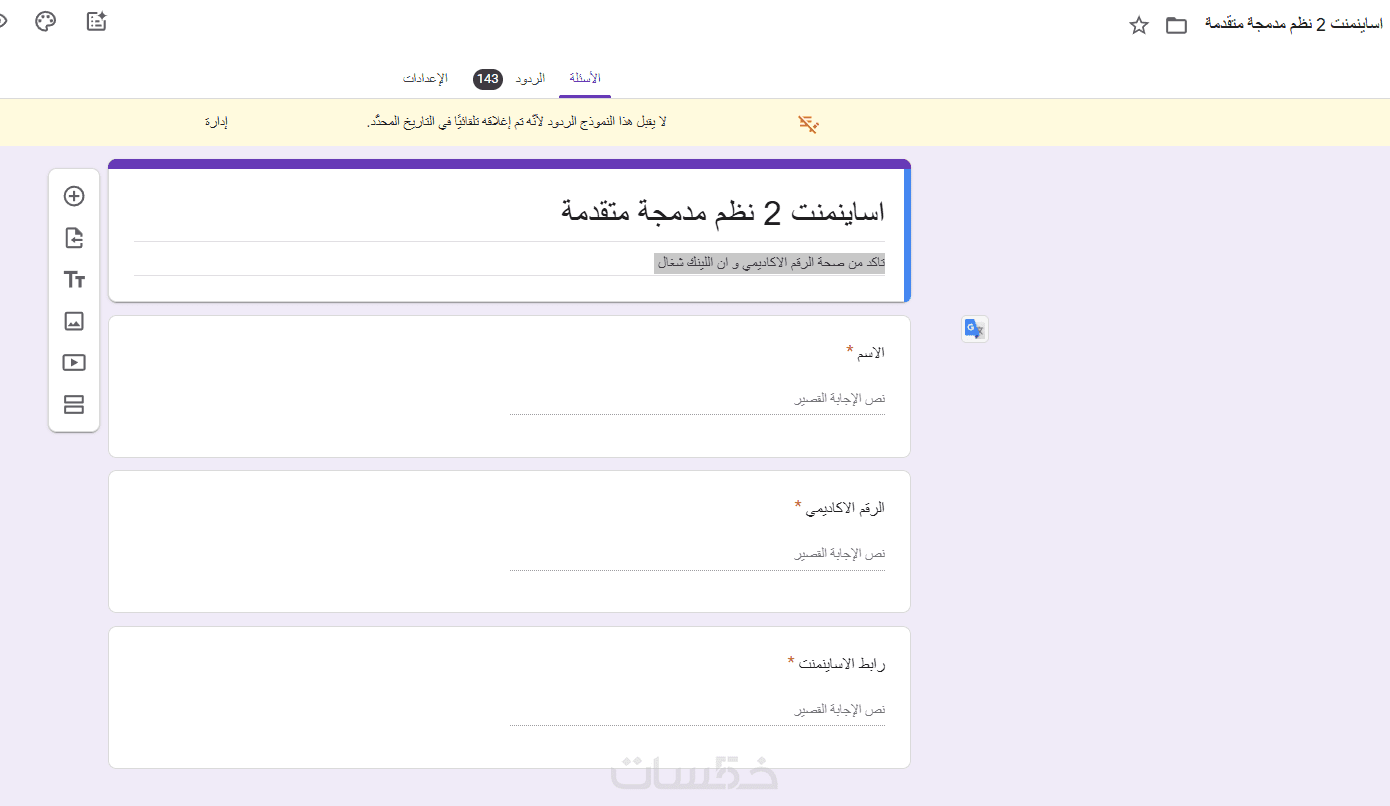1390x806 pixels.
Task: Open the الردود responses tab
Action: pyautogui.click(x=530, y=78)
